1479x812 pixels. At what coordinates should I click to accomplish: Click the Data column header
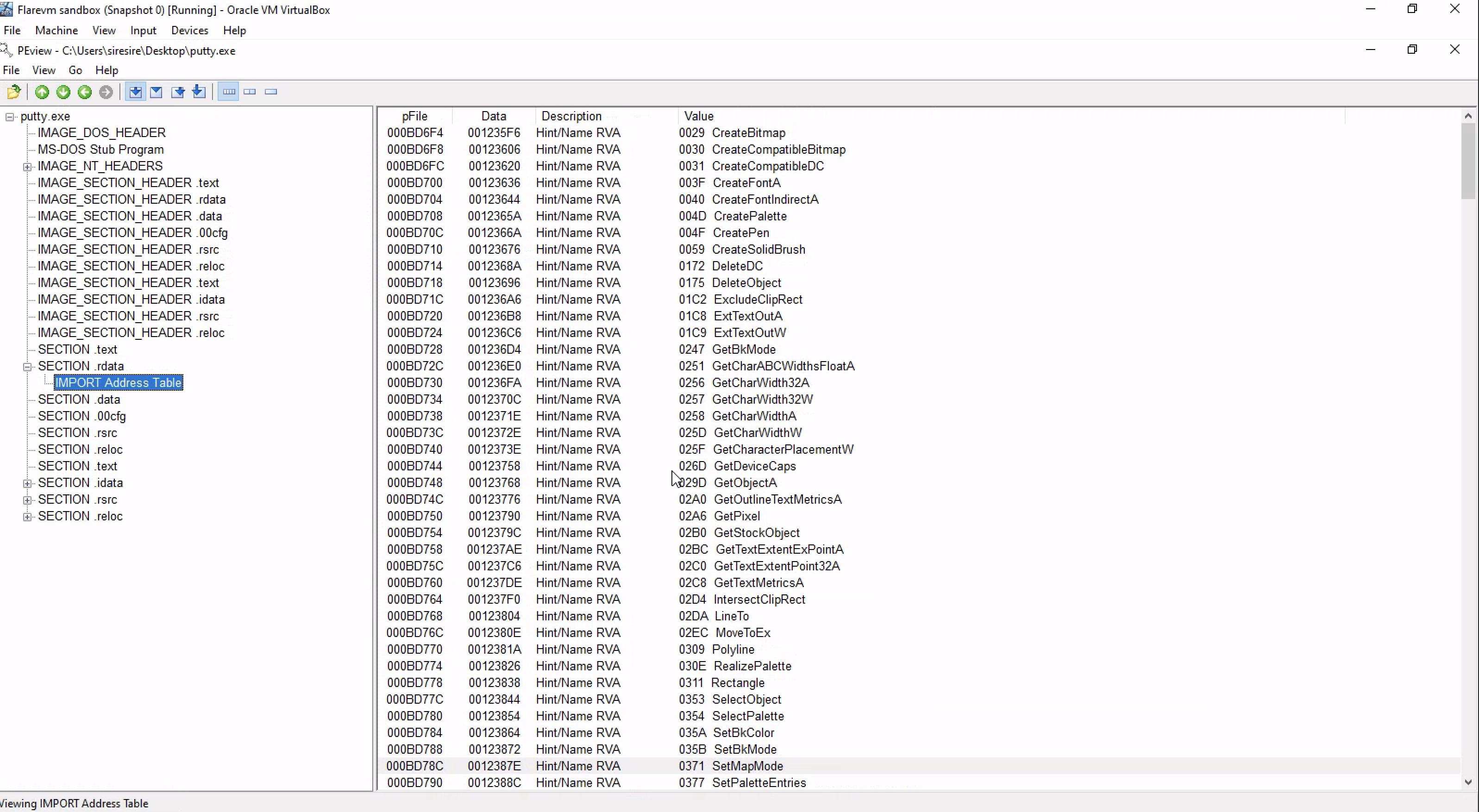494,116
